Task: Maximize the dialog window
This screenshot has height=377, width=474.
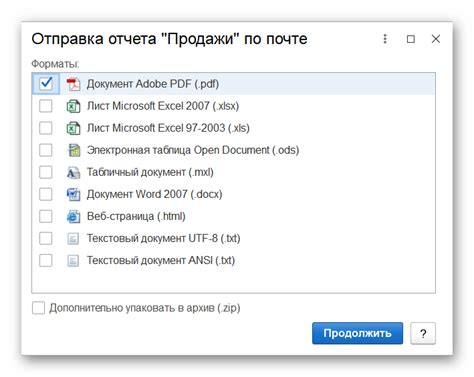Action: (411, 39)
